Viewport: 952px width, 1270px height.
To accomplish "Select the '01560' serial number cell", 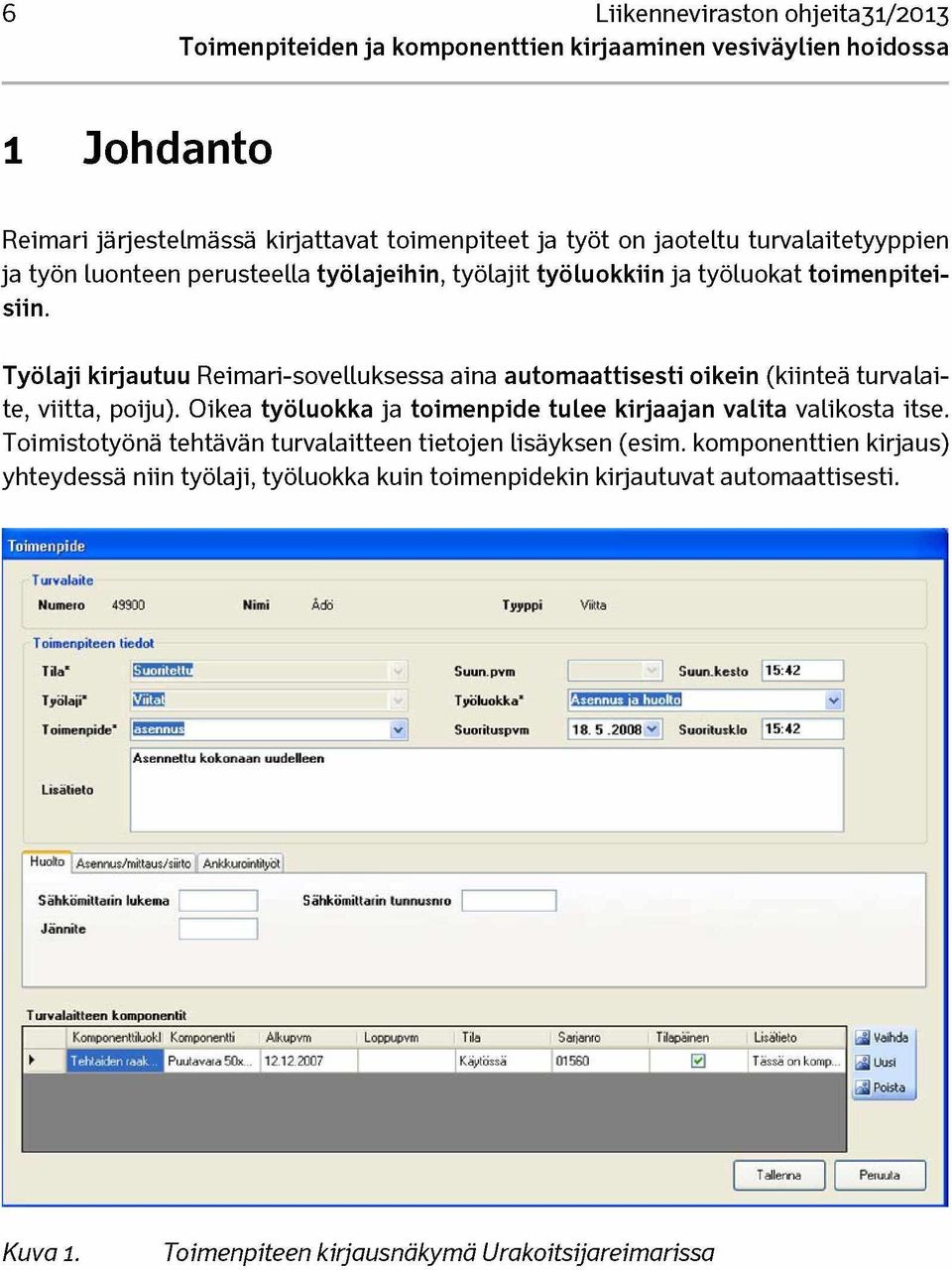I will (600, 1061).
